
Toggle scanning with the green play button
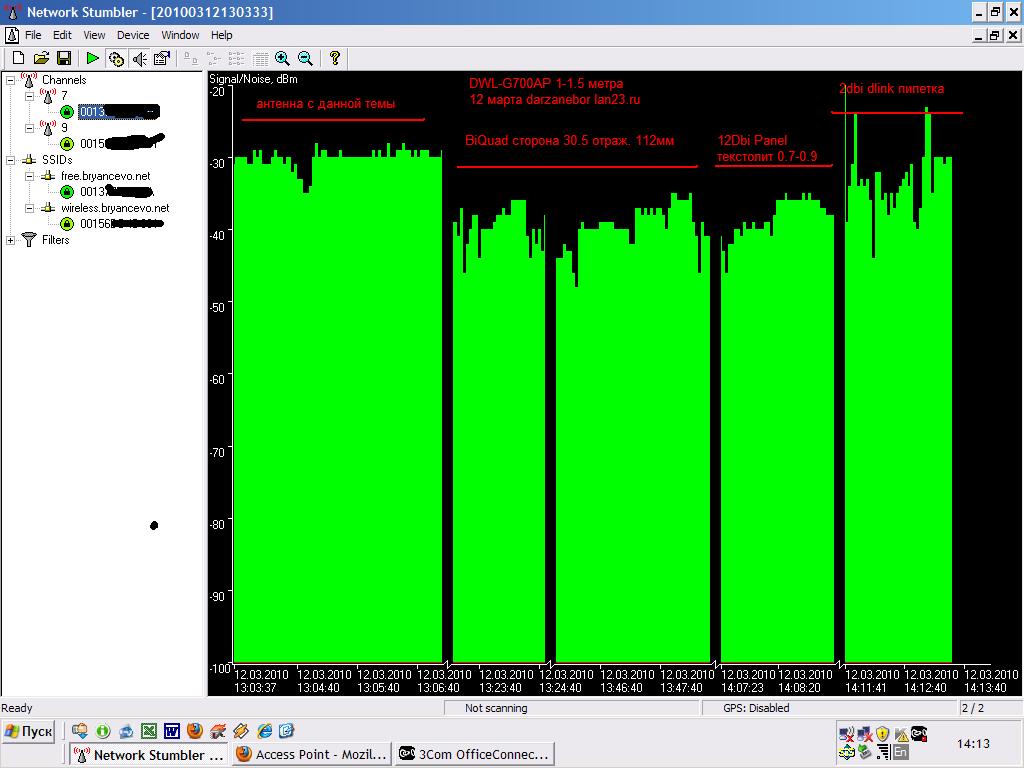click(92, 59)
